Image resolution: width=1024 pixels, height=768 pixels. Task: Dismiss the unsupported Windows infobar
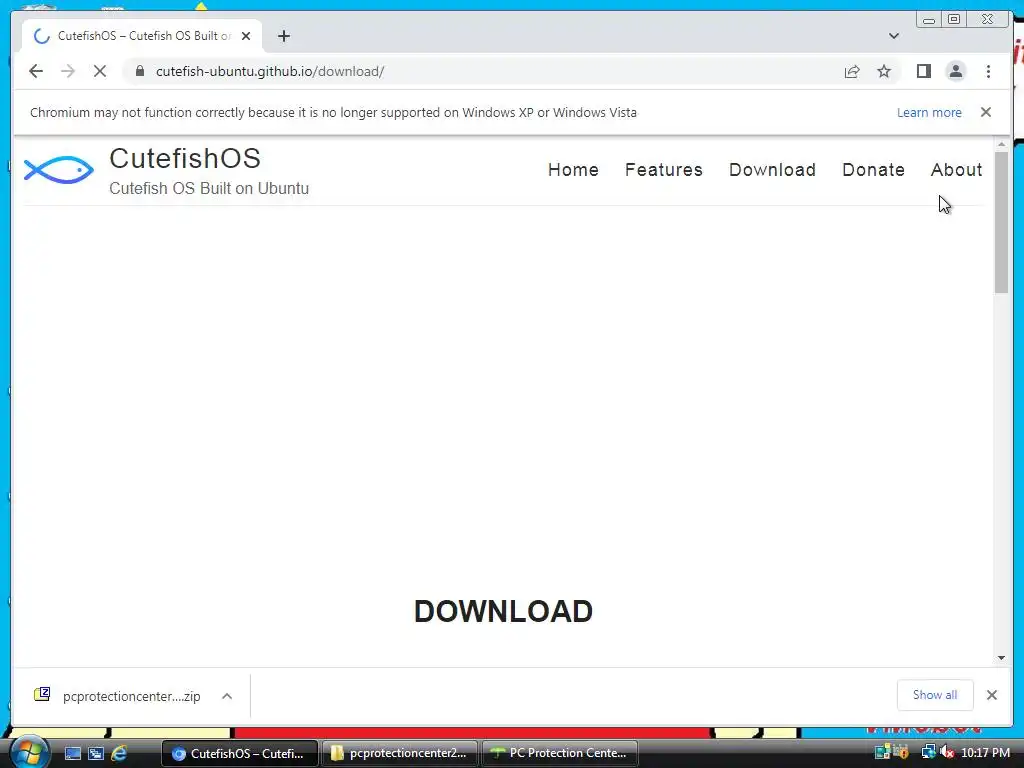coord(985,112)
